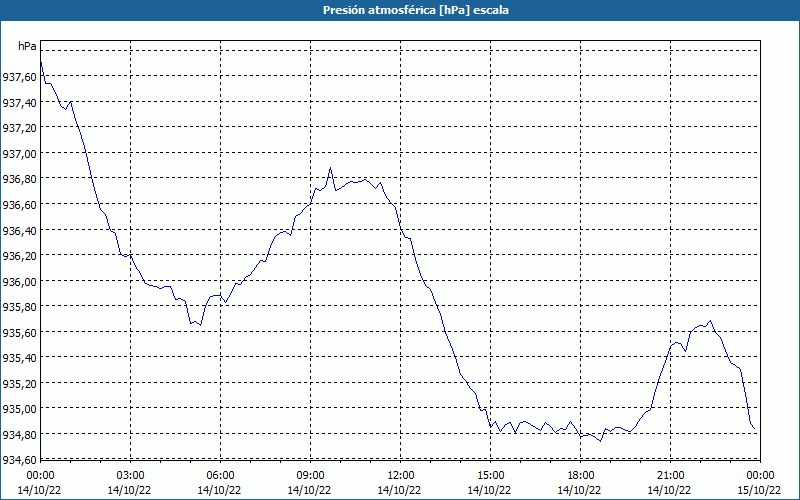Image resolution: width=800 pixels, height=500 pixels.
Task: Click the hPa unit label on axis
Action: pyautogui.click(x=27, y=46)
